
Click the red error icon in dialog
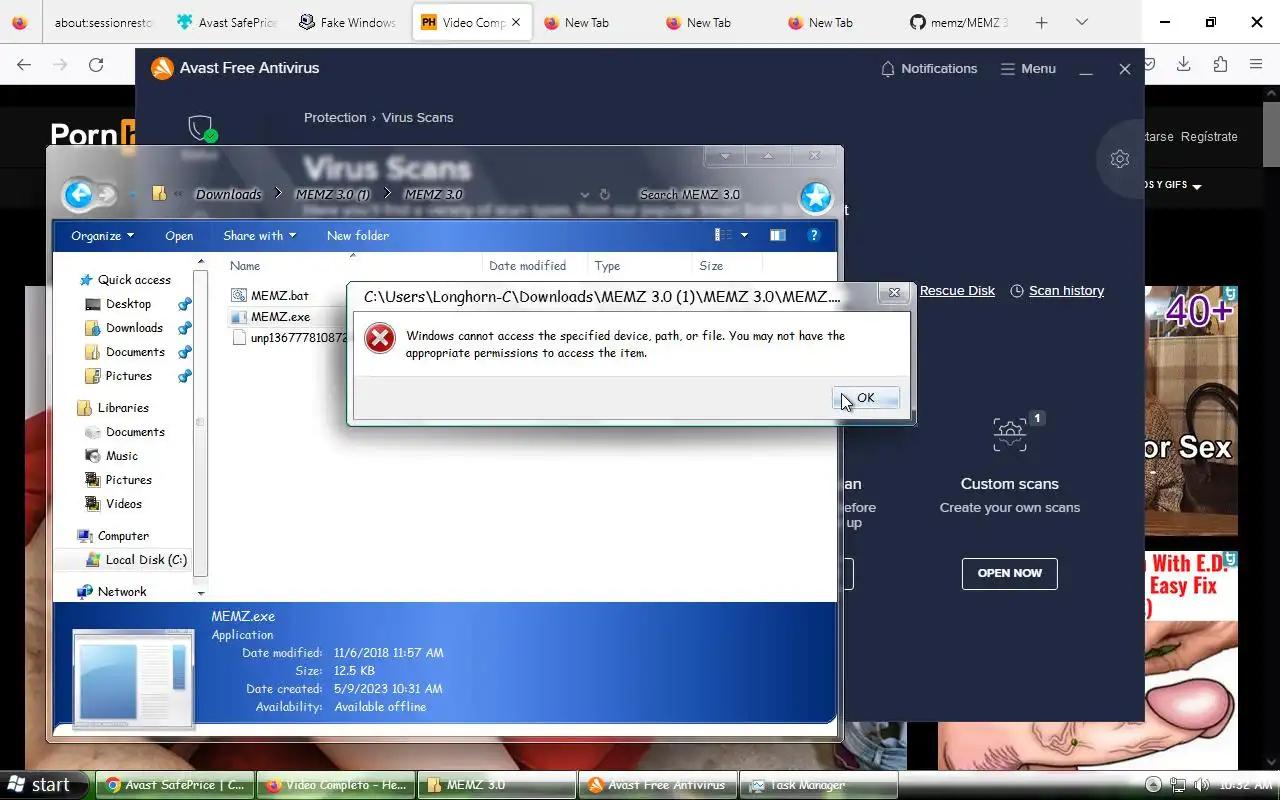click(380, 338)
